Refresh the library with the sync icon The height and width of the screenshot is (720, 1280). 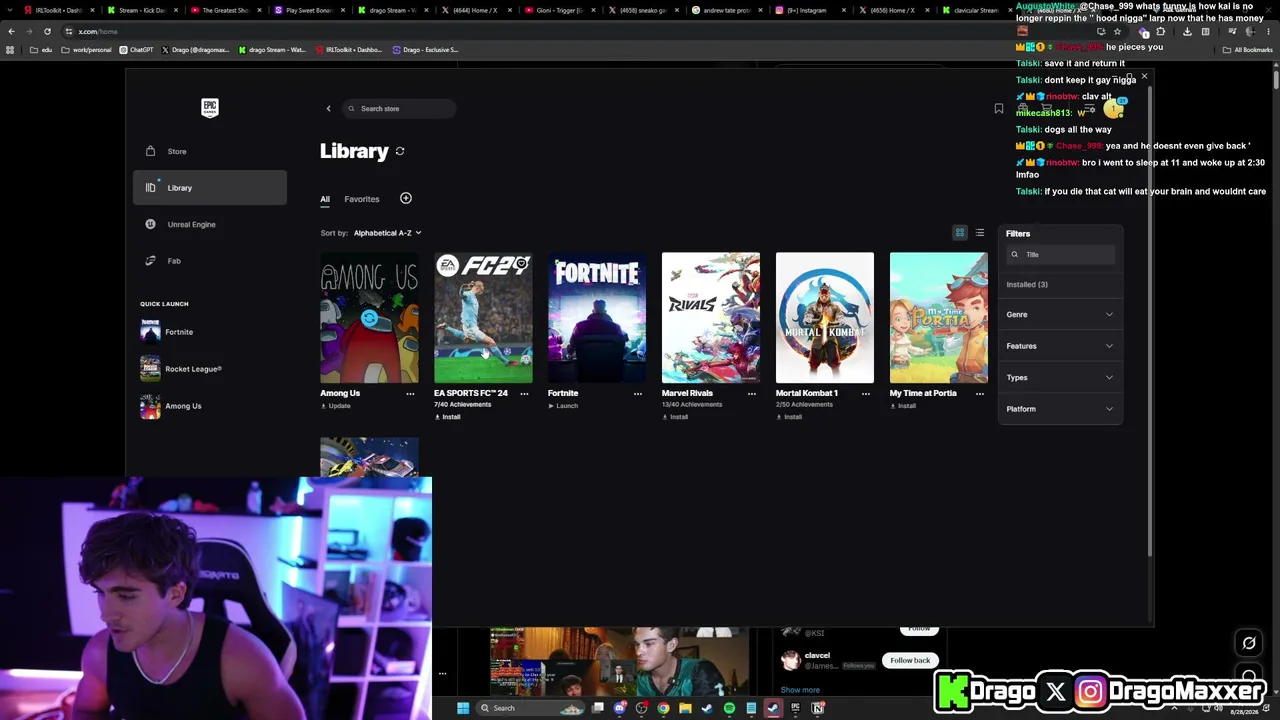[400, 151]
